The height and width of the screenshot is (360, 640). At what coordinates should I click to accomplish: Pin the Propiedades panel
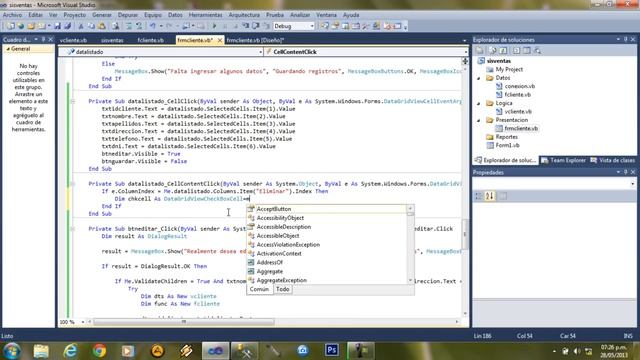[625, 172]
